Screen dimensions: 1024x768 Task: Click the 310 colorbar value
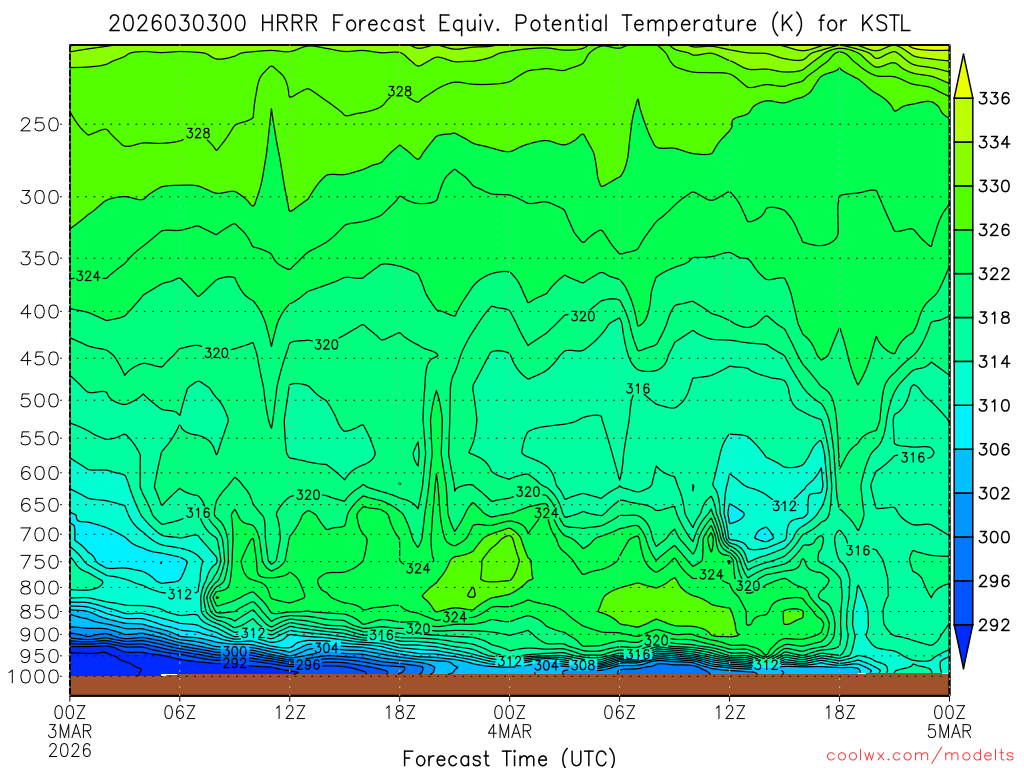coord(994,406)
